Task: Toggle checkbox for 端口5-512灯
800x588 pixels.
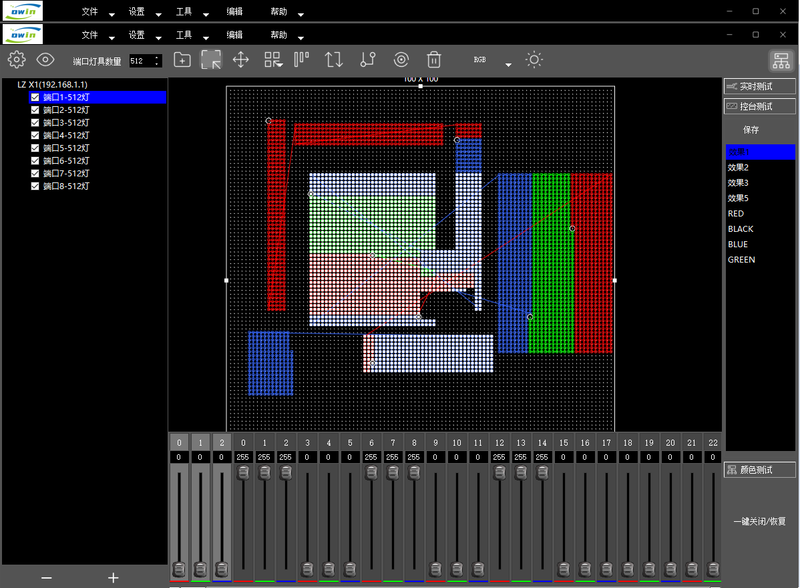Action: [x=35, y=148]
